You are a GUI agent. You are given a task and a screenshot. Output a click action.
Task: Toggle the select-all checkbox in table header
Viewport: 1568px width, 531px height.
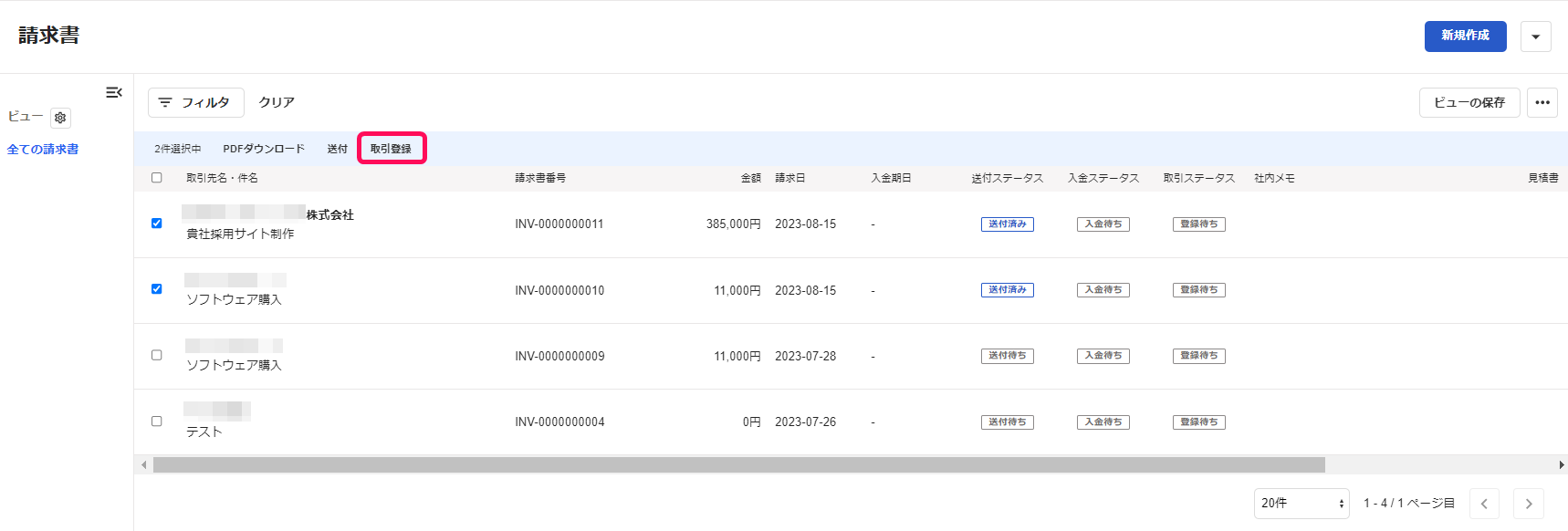tap(157, 178)
